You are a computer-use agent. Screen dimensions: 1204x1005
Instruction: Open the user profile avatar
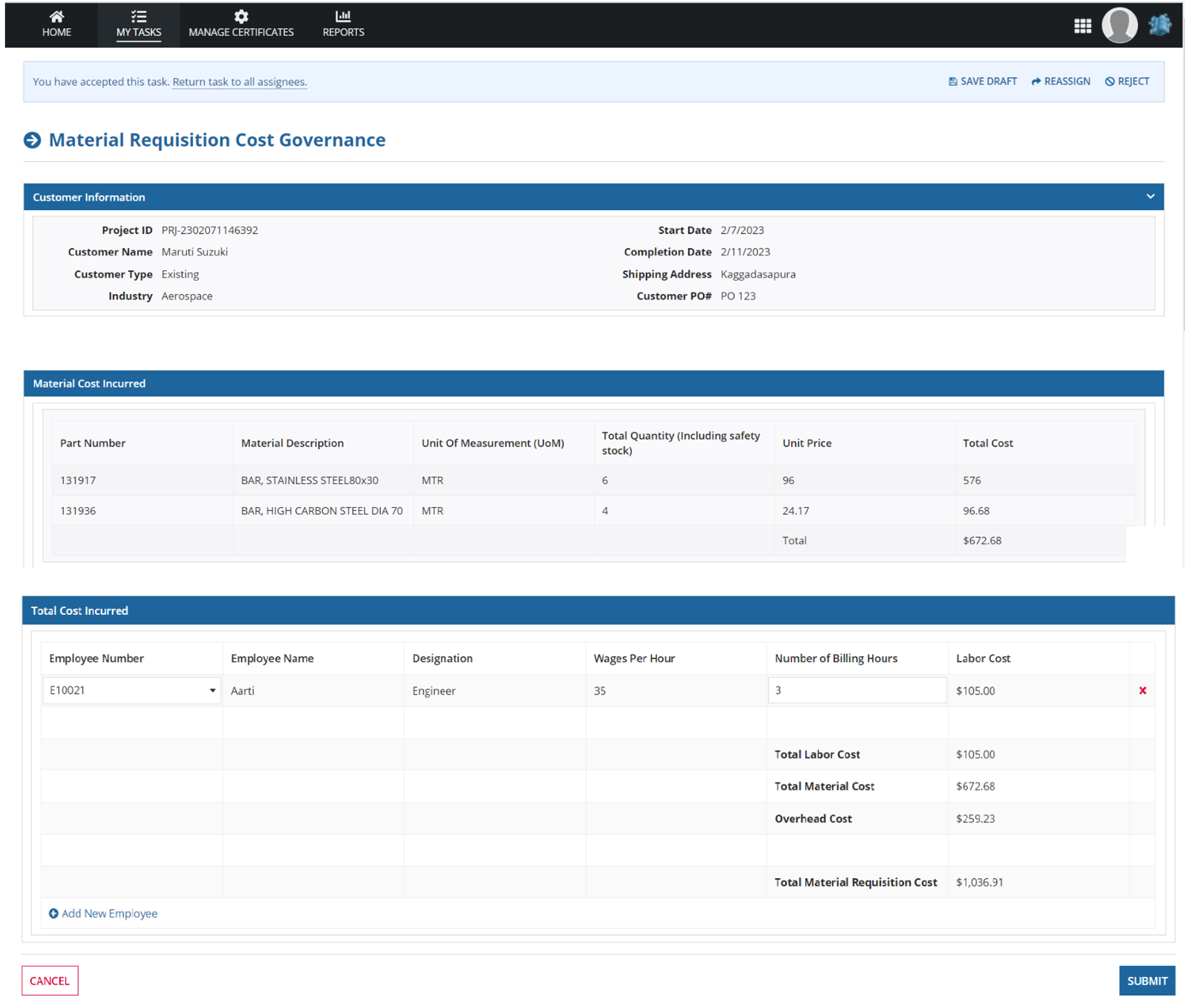click(x=1119, y=25)
